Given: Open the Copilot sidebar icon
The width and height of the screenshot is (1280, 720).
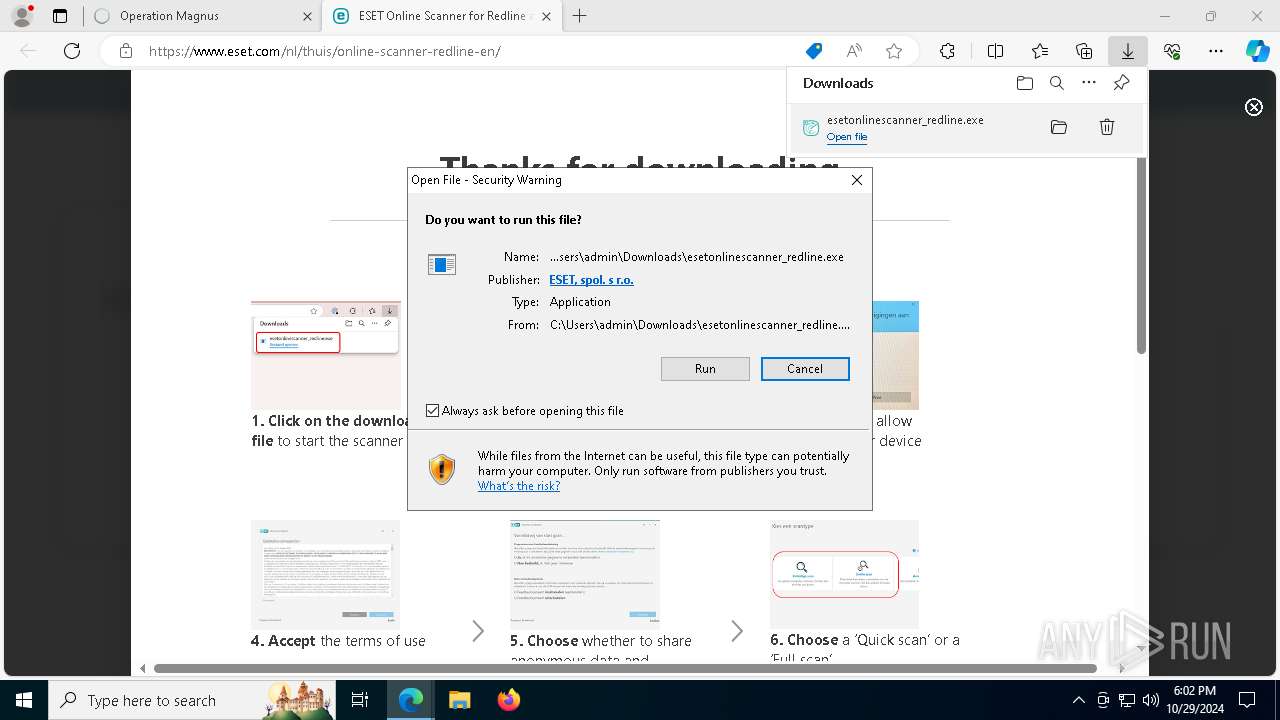Looking at the screenshot, I should tap(1258, 51).
